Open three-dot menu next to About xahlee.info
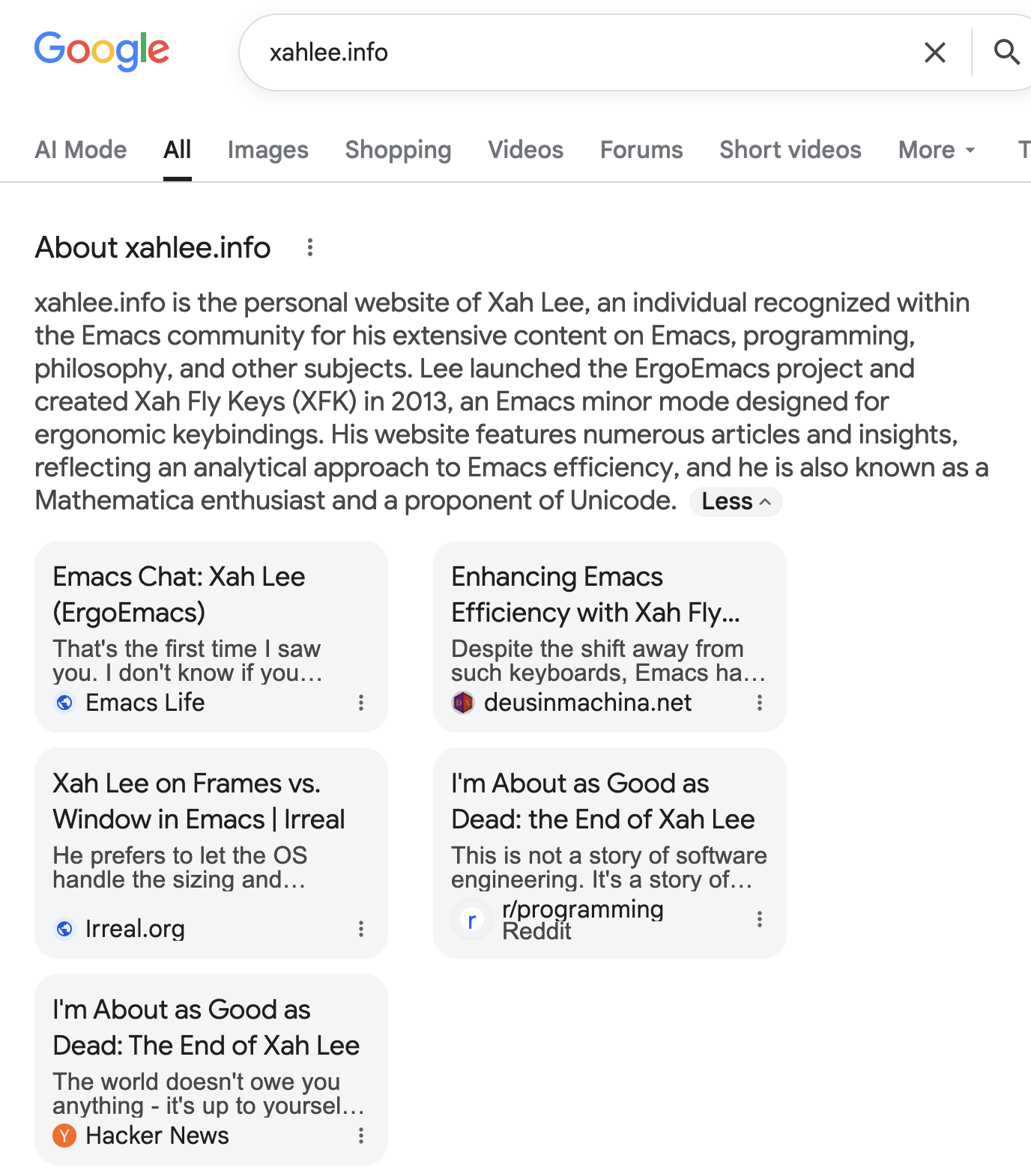The image size is (1031, 1176). click(309, 247)
